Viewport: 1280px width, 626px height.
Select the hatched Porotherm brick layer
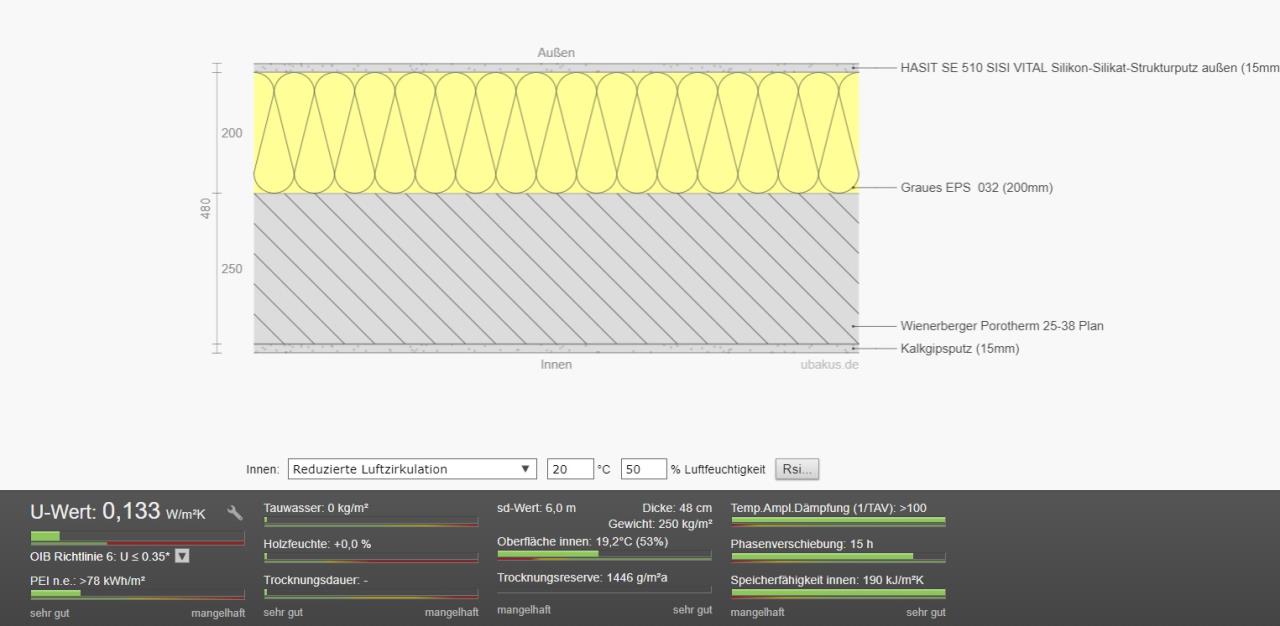coord(556,268)
